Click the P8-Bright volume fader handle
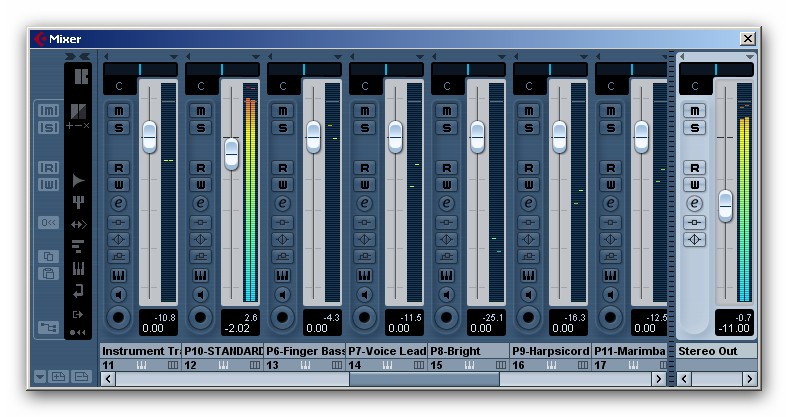Screen dimensions: 788x417 click(x=477, y=137)
